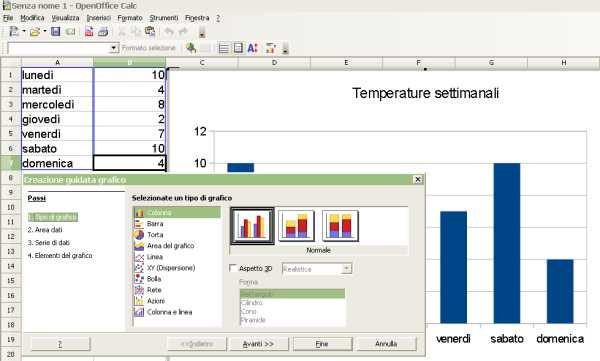Click the chart title Temperature settimanali
The image size is (600, 361).
[425, 93]
